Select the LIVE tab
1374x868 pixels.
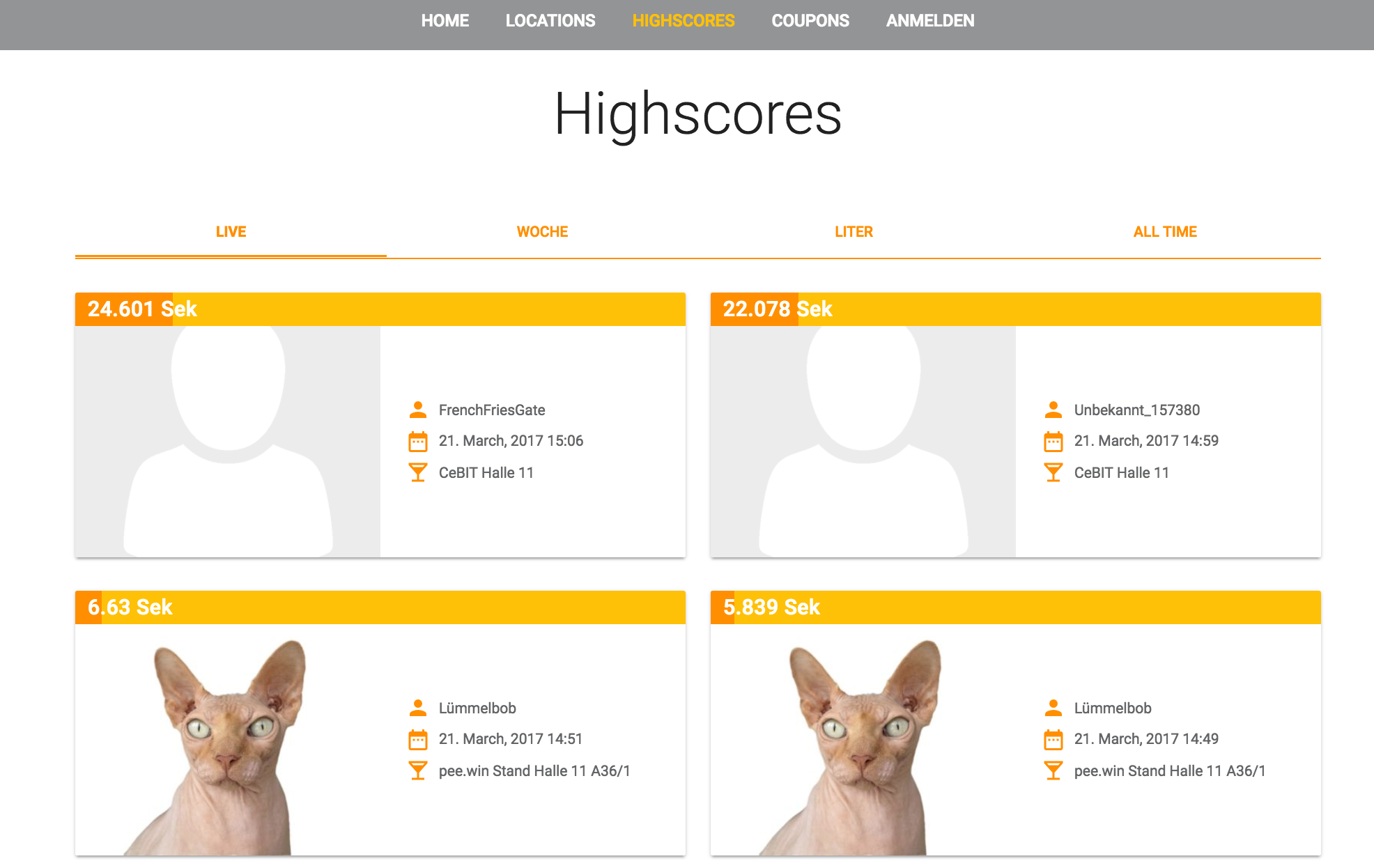[231, 232]
